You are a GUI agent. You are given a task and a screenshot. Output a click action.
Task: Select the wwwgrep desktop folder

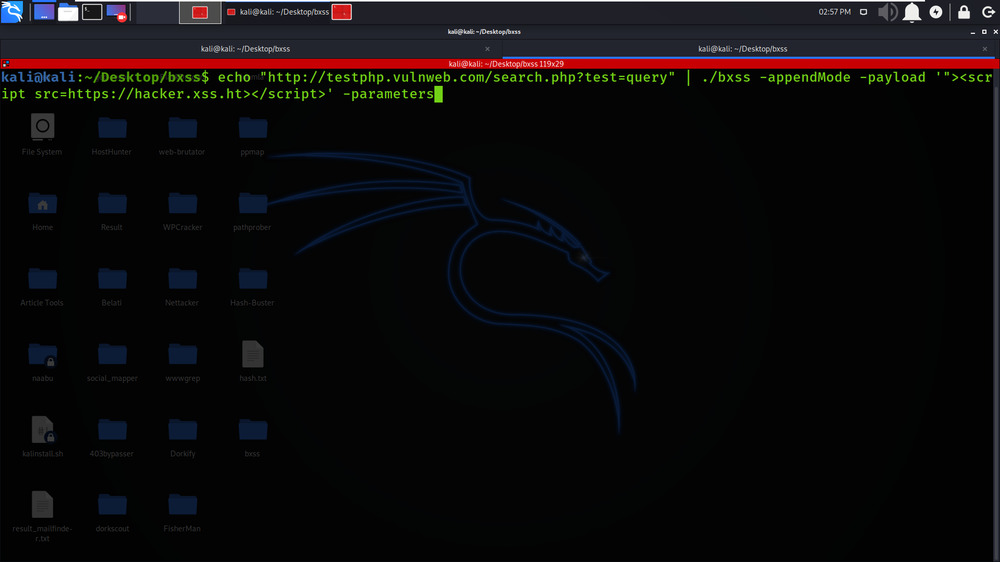[x=182, y=361]
